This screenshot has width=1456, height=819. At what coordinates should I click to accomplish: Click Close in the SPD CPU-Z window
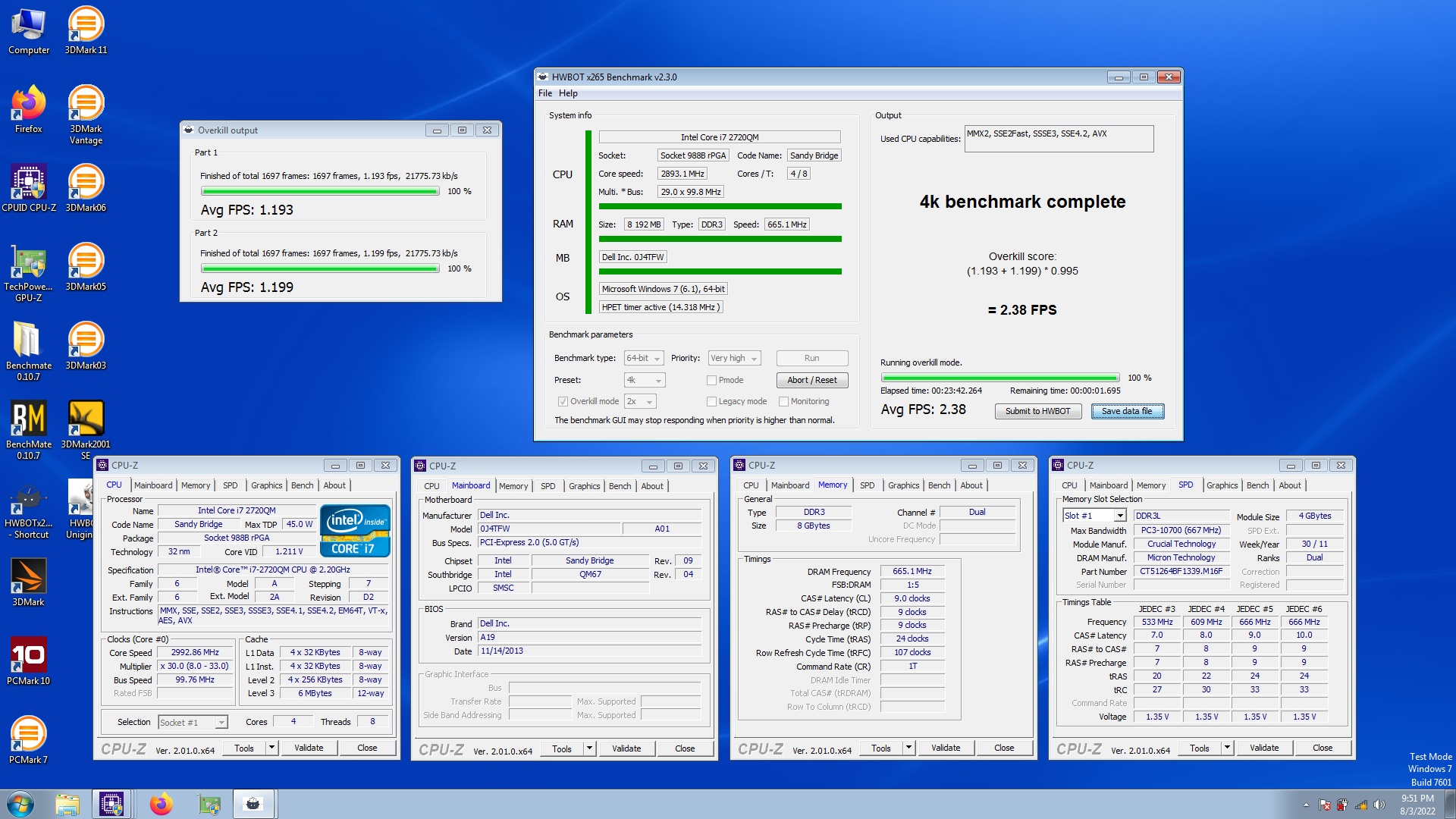tap(1322, 748)
